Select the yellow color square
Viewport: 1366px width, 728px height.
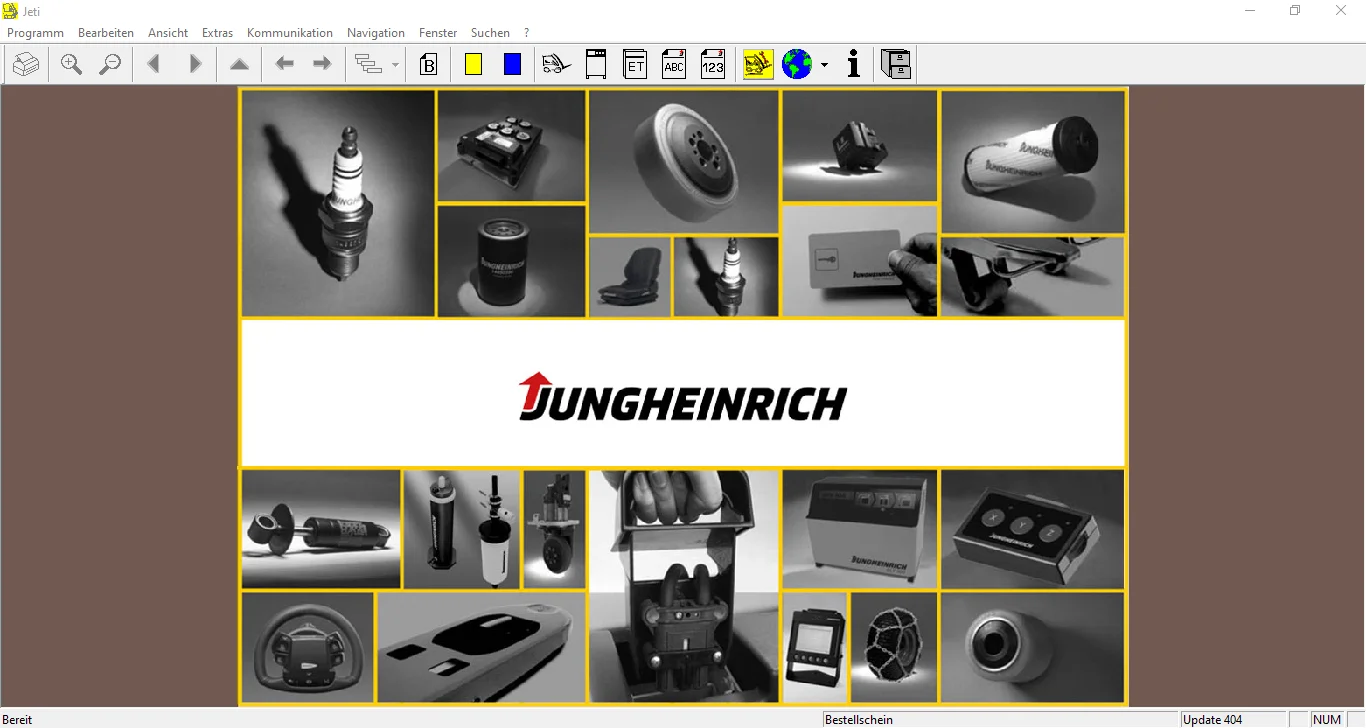473,63
